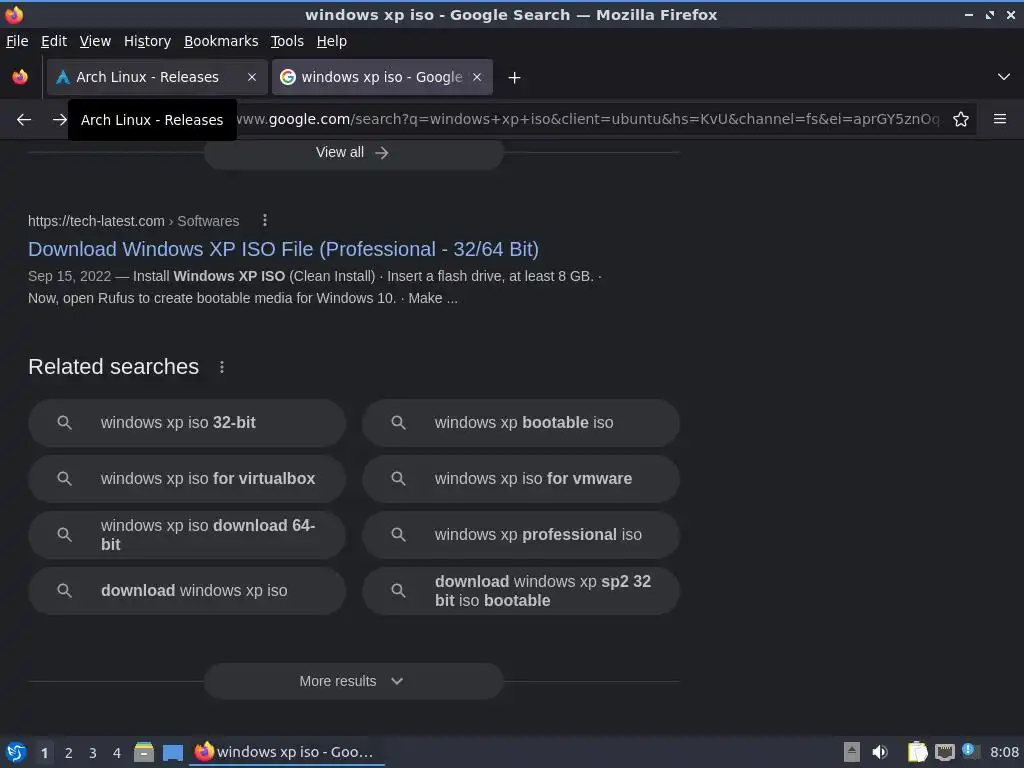Go back using the back arrow
The height and width of the screenshot is (768, 1024).
tap(24, 120)
